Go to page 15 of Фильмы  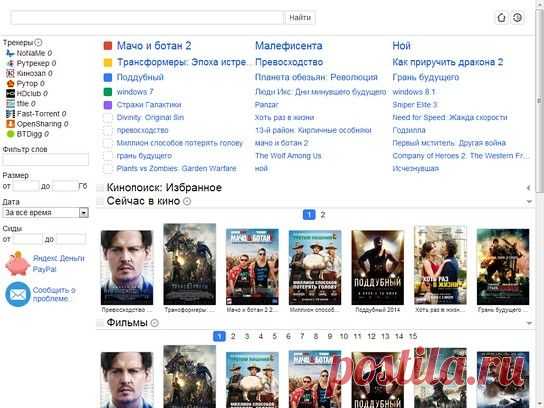413,336
